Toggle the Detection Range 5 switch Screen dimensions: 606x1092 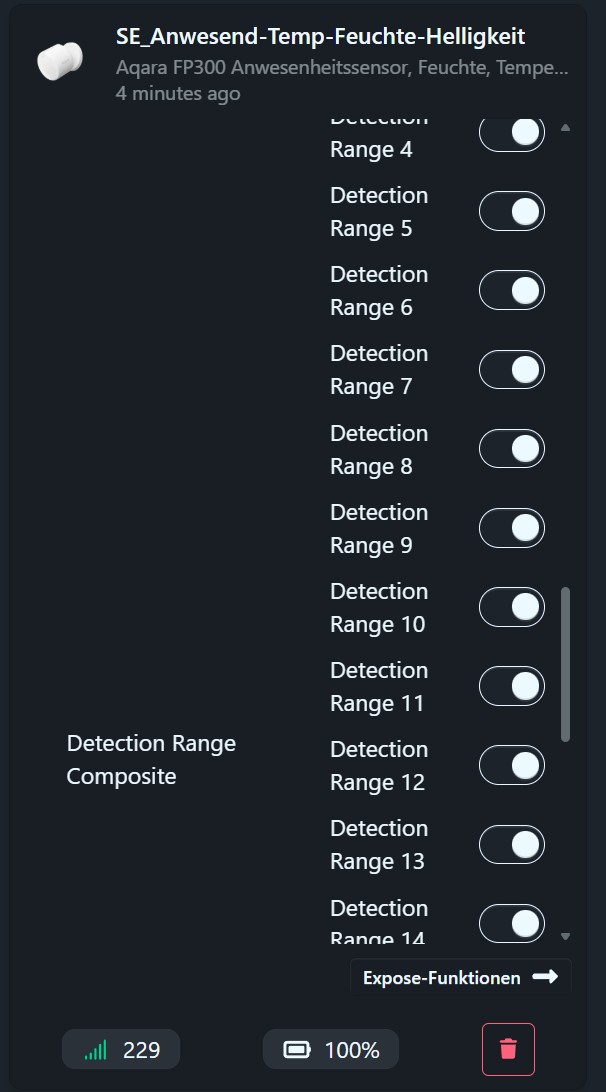[x=512, y=211]
